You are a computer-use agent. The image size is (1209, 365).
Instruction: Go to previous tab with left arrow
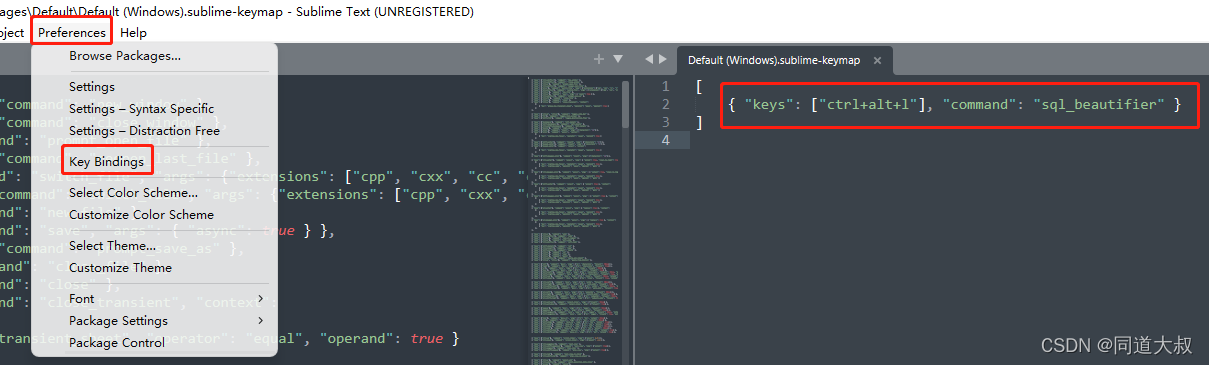pyautogui.click(x=649, y=59)
